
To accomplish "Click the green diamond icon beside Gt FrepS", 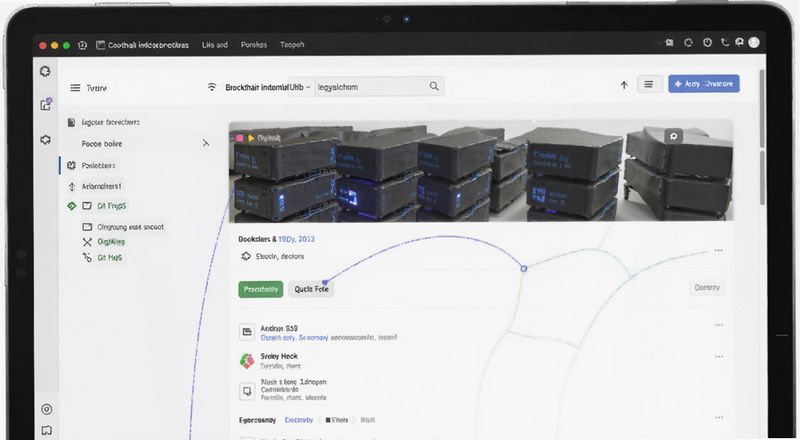I will click(x=72, y=206).
